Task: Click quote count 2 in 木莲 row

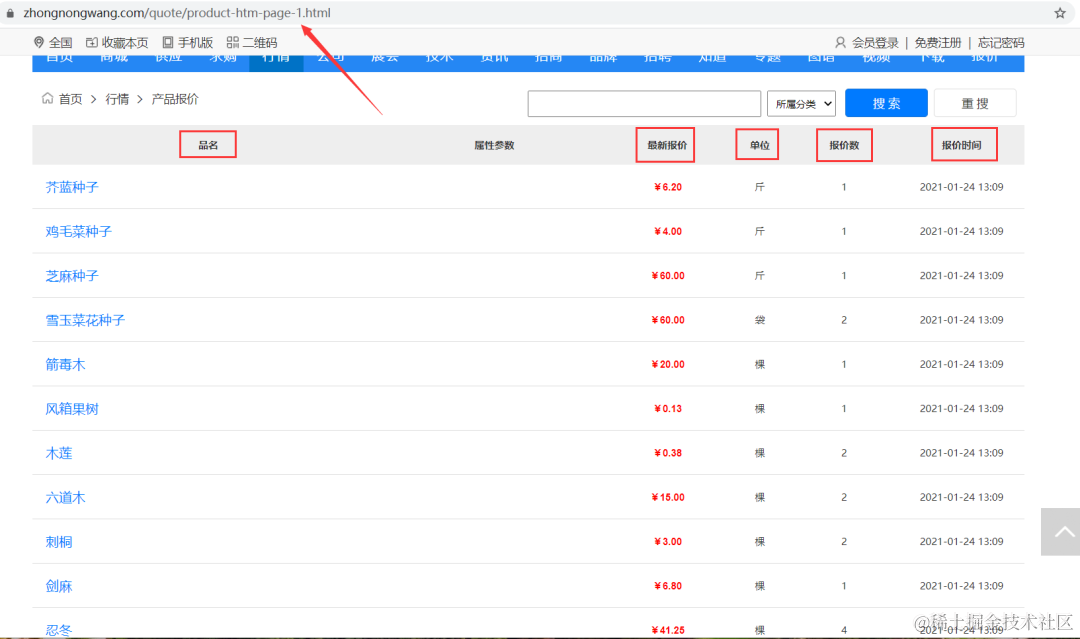Action: [844, 453]
